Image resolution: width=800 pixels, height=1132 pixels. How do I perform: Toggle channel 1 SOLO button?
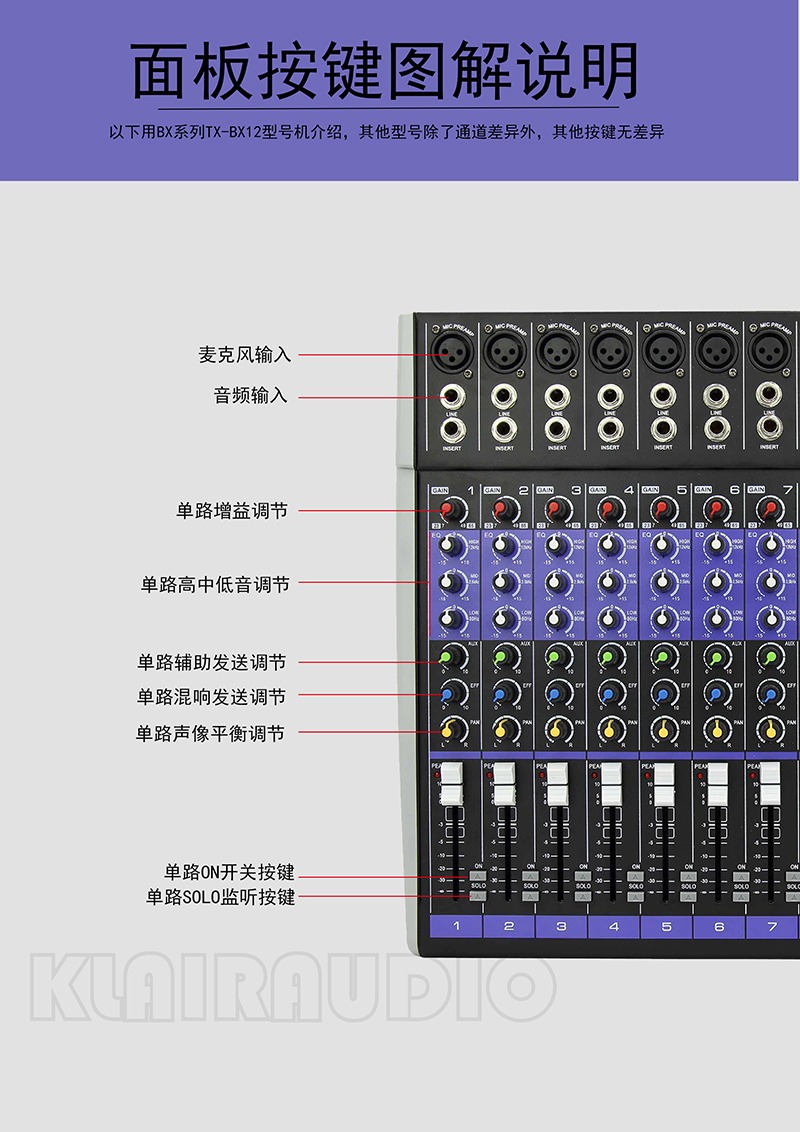click(477, 896)
